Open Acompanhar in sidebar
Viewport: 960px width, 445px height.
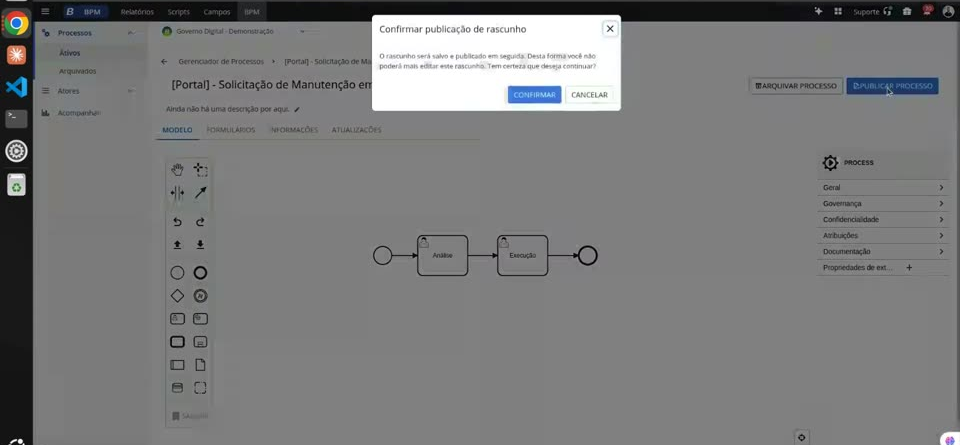coord(78,113)
